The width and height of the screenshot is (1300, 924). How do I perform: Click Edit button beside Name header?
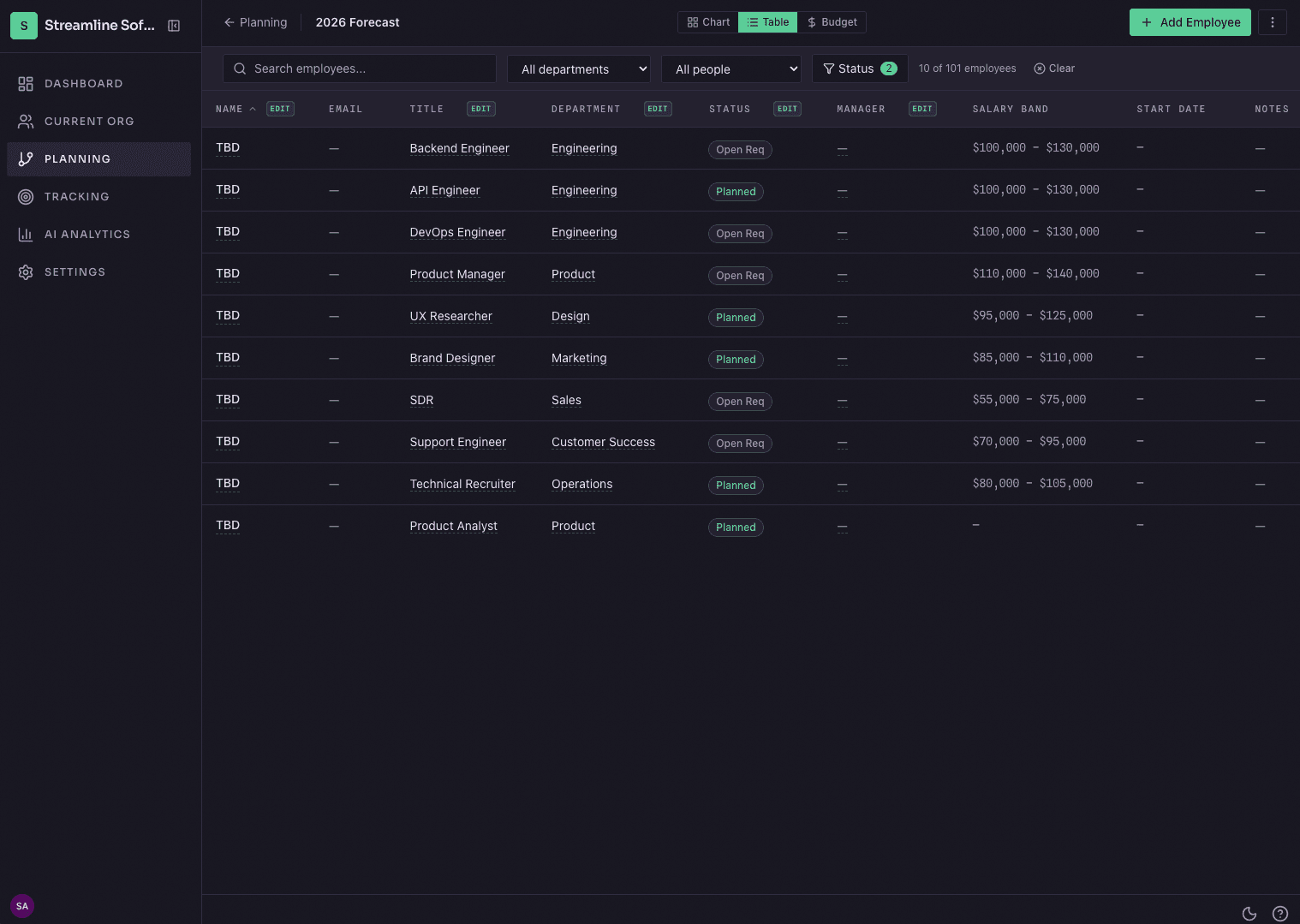[280, 109]
